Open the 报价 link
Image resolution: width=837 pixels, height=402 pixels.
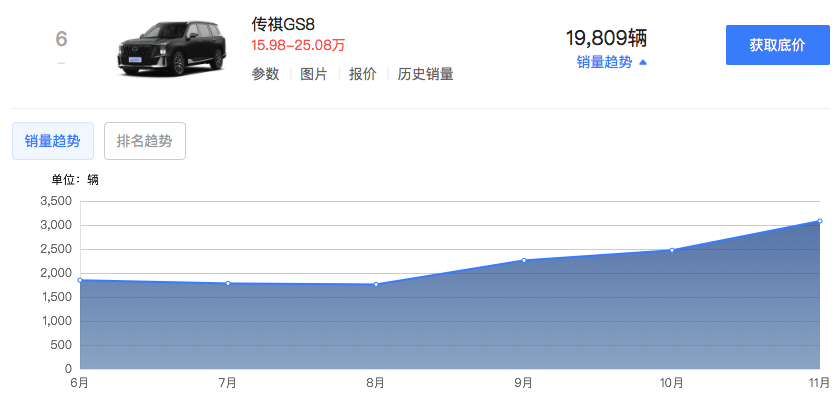[x=362, y=74]
